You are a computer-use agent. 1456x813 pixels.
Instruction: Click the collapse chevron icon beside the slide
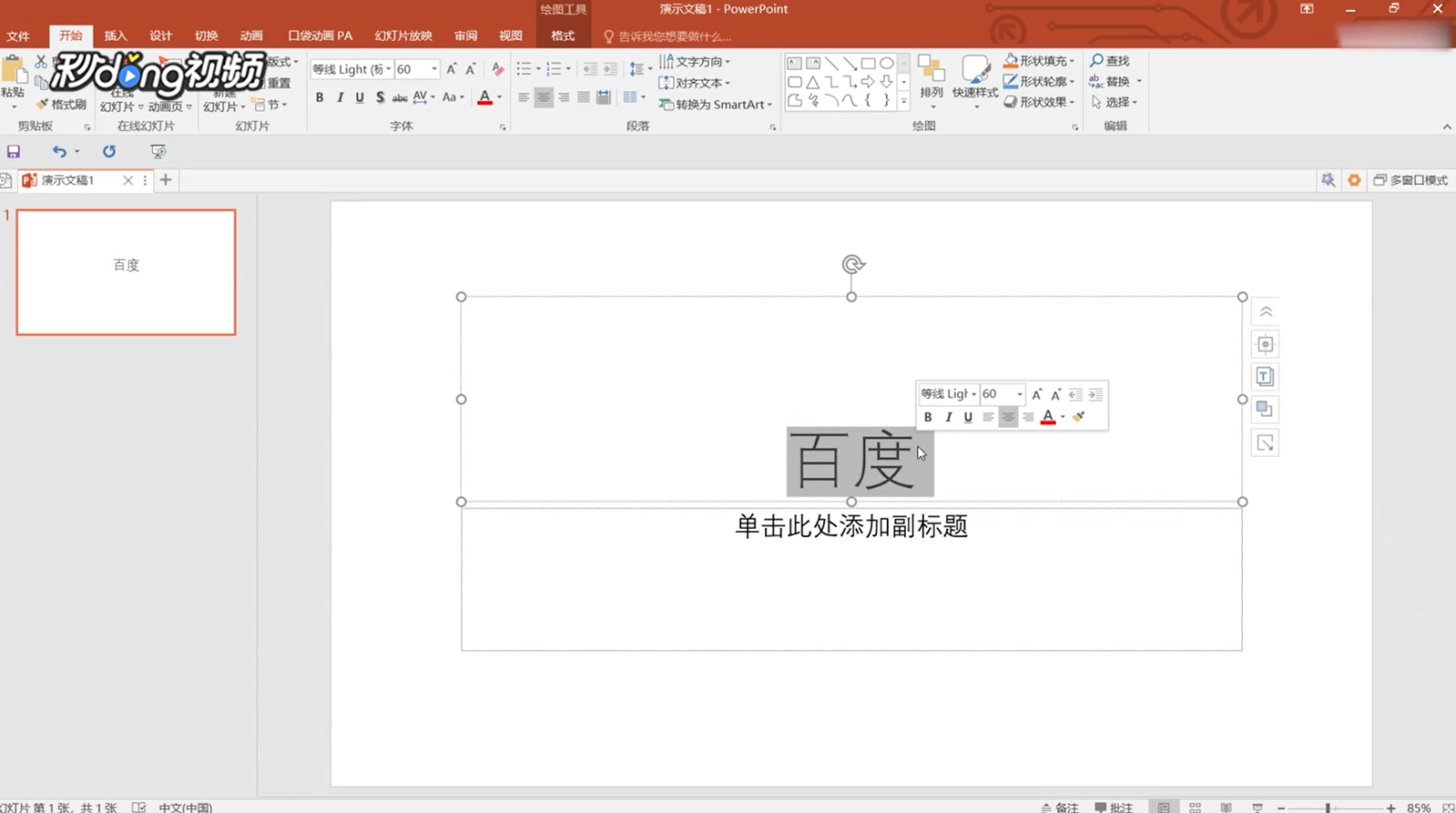point(1266,312)
